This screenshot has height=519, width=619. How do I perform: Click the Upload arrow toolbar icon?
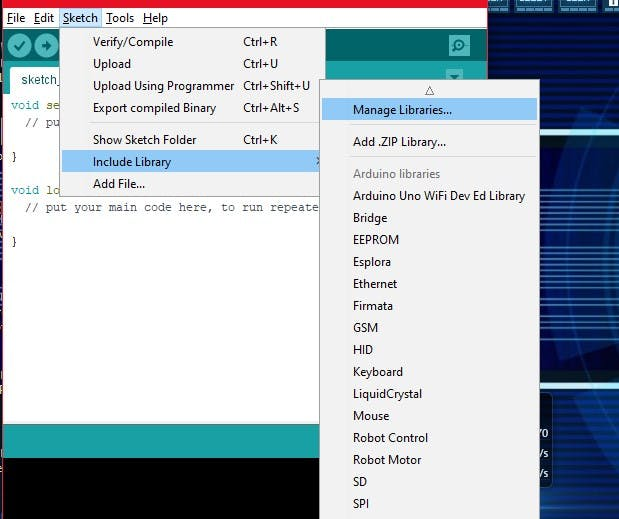coord(46,46)
